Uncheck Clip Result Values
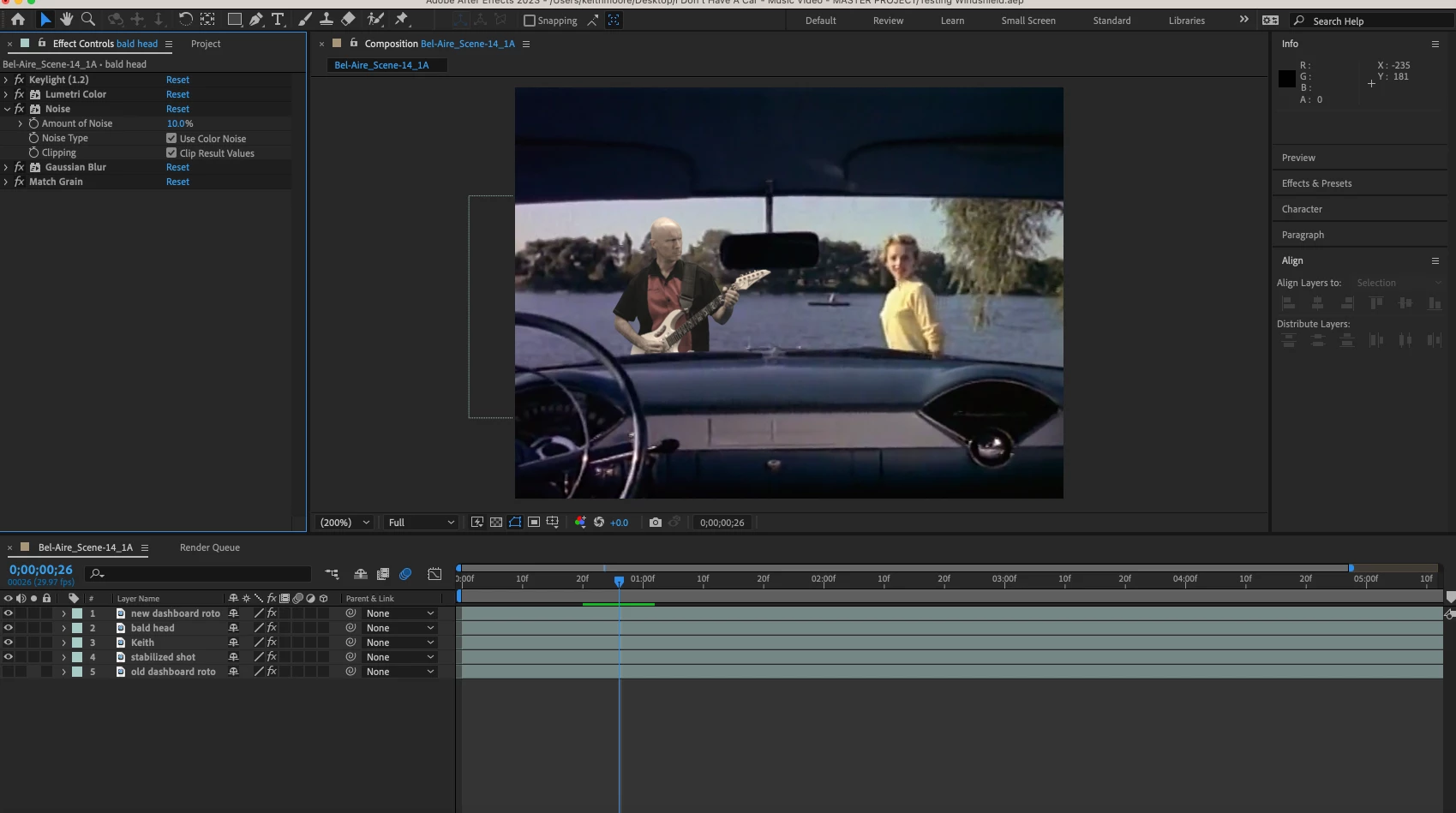 pyautogui.click(x=171, y=152)
